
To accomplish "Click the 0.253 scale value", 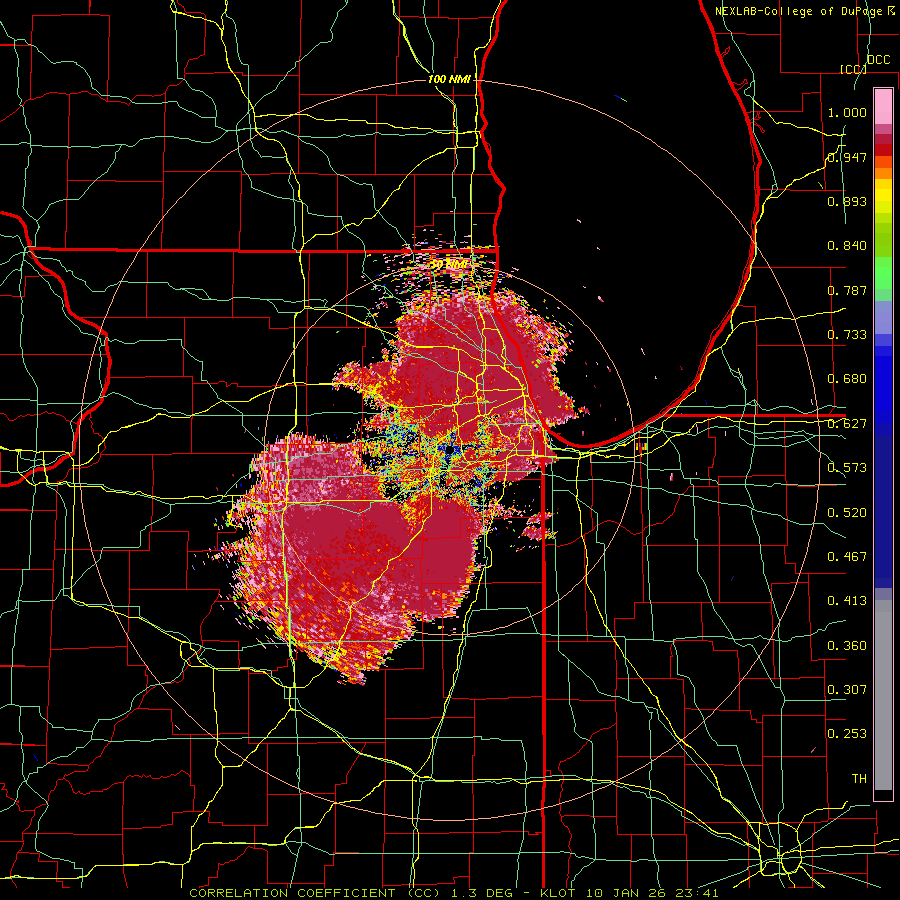I will pyautogui.click(x=847, y=734).
